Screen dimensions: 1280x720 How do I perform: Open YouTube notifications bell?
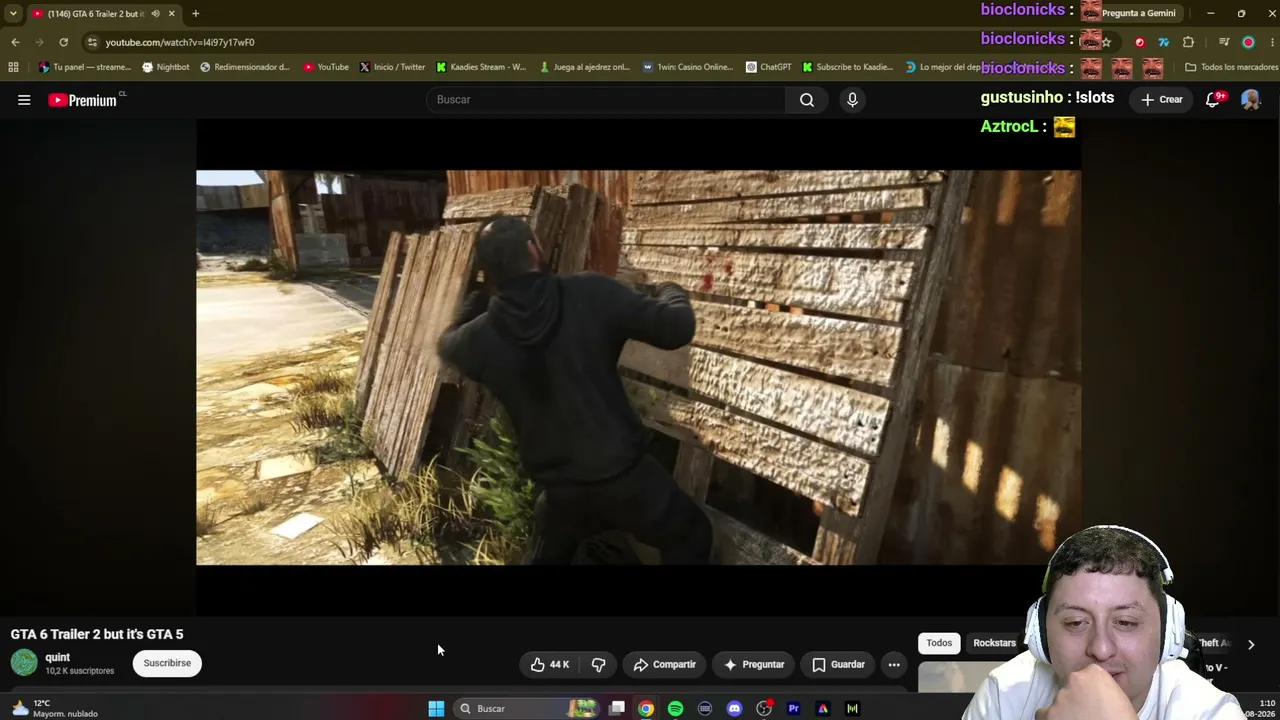[1213, 100]
